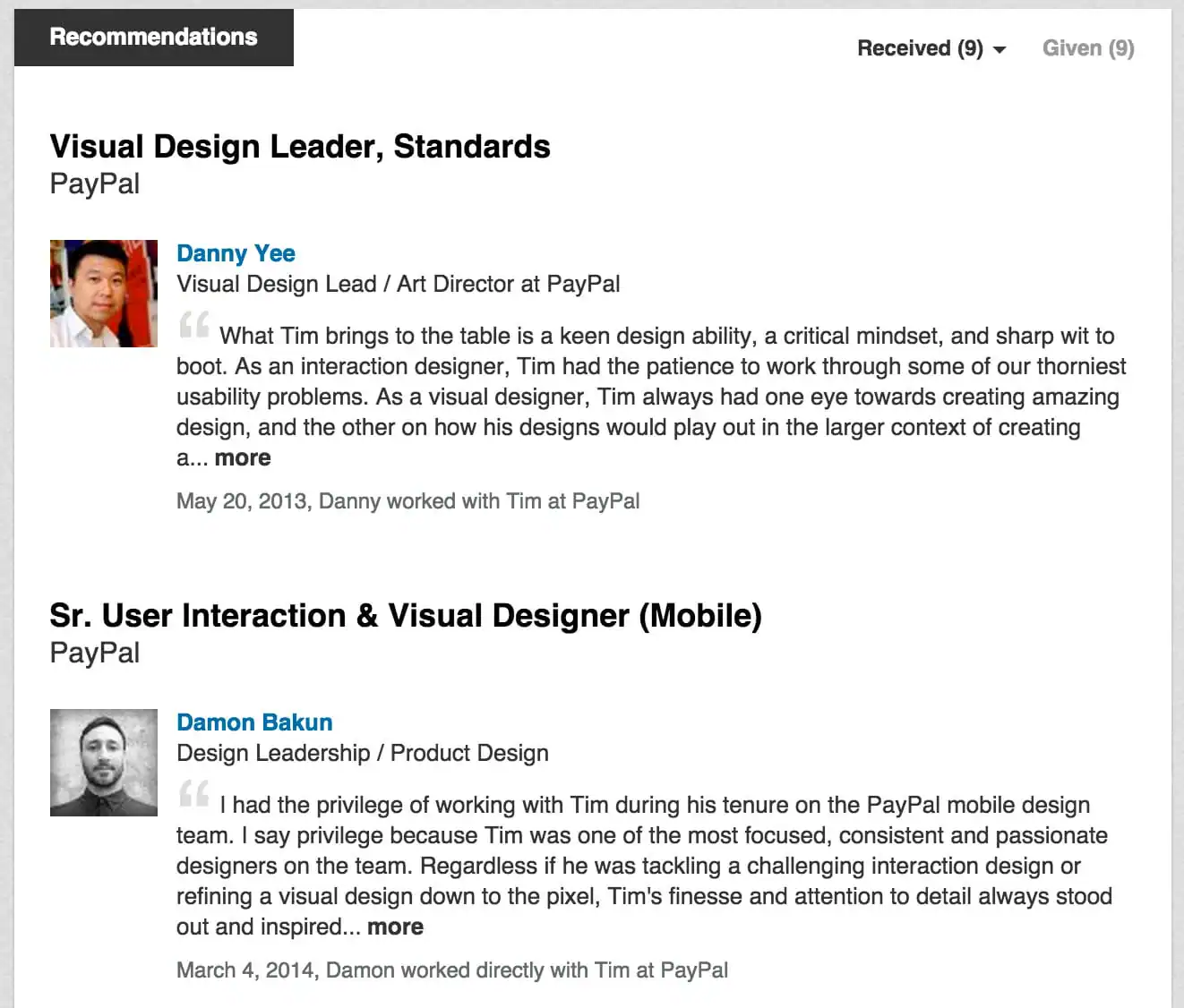The image size is (1184, 1008).
Task: Expand Damon's recommendation using the more link
Action: pyautogui.click(x=395, y=927)
